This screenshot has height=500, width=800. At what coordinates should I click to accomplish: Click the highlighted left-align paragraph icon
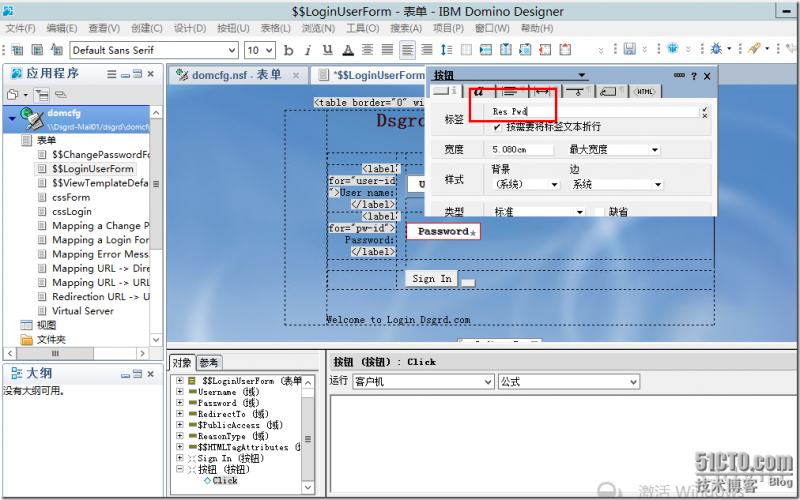(407, 50)
